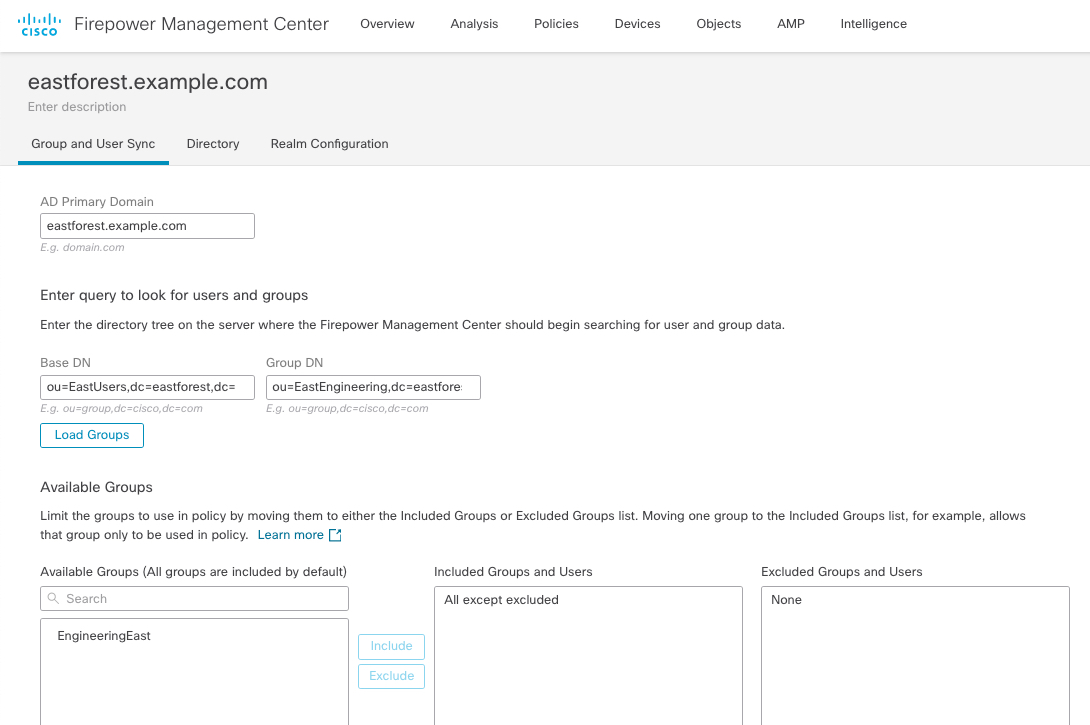Open the AMP menu
This screenshot has height=725, width=1090.
tap(791, 24)
